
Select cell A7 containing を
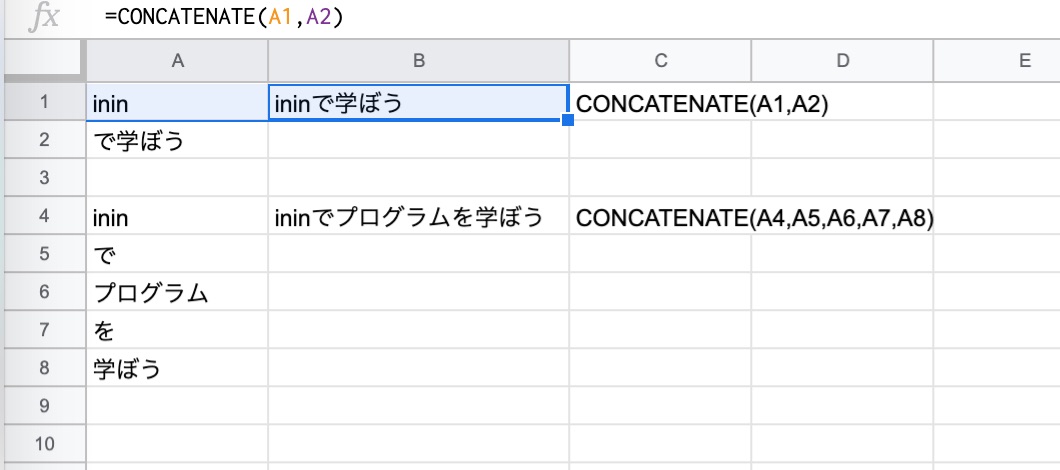click(178, 330)
